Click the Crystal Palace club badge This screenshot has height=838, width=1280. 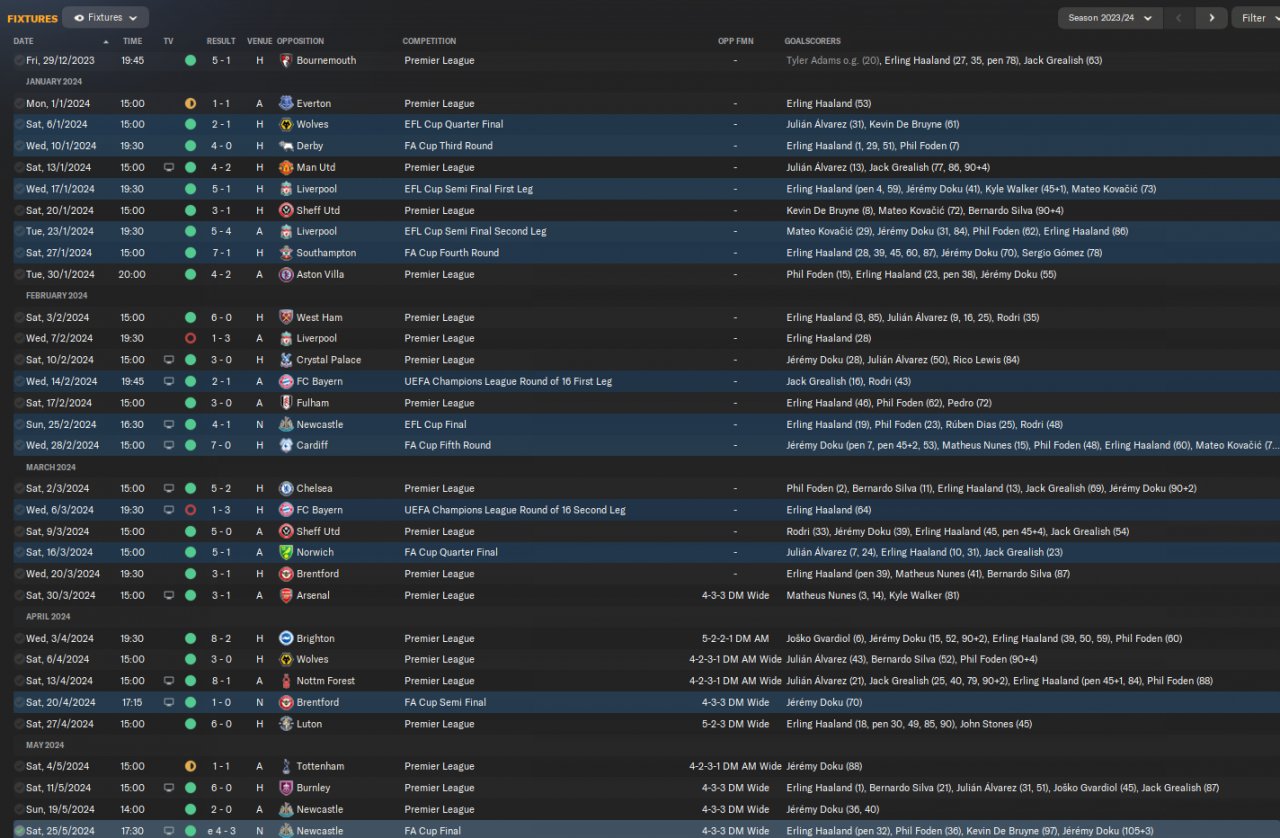point(286,360)
